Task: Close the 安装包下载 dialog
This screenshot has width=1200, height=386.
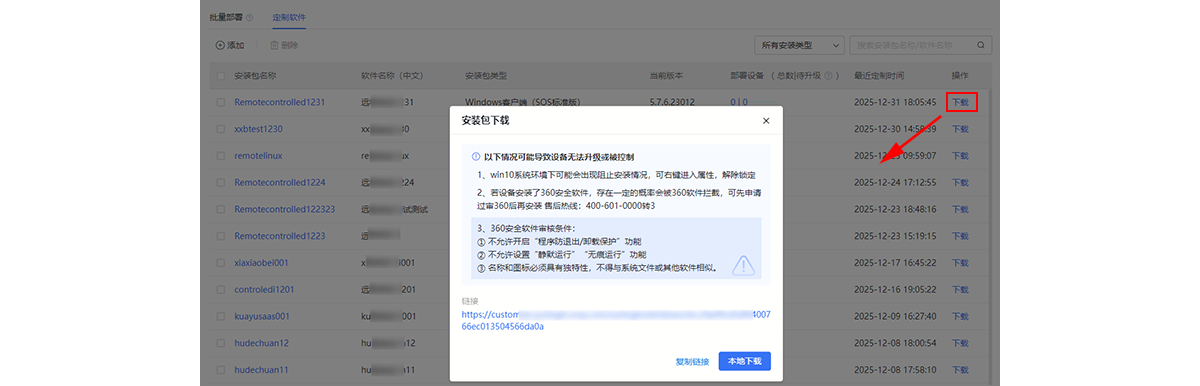Action: (x=766, y=120)
